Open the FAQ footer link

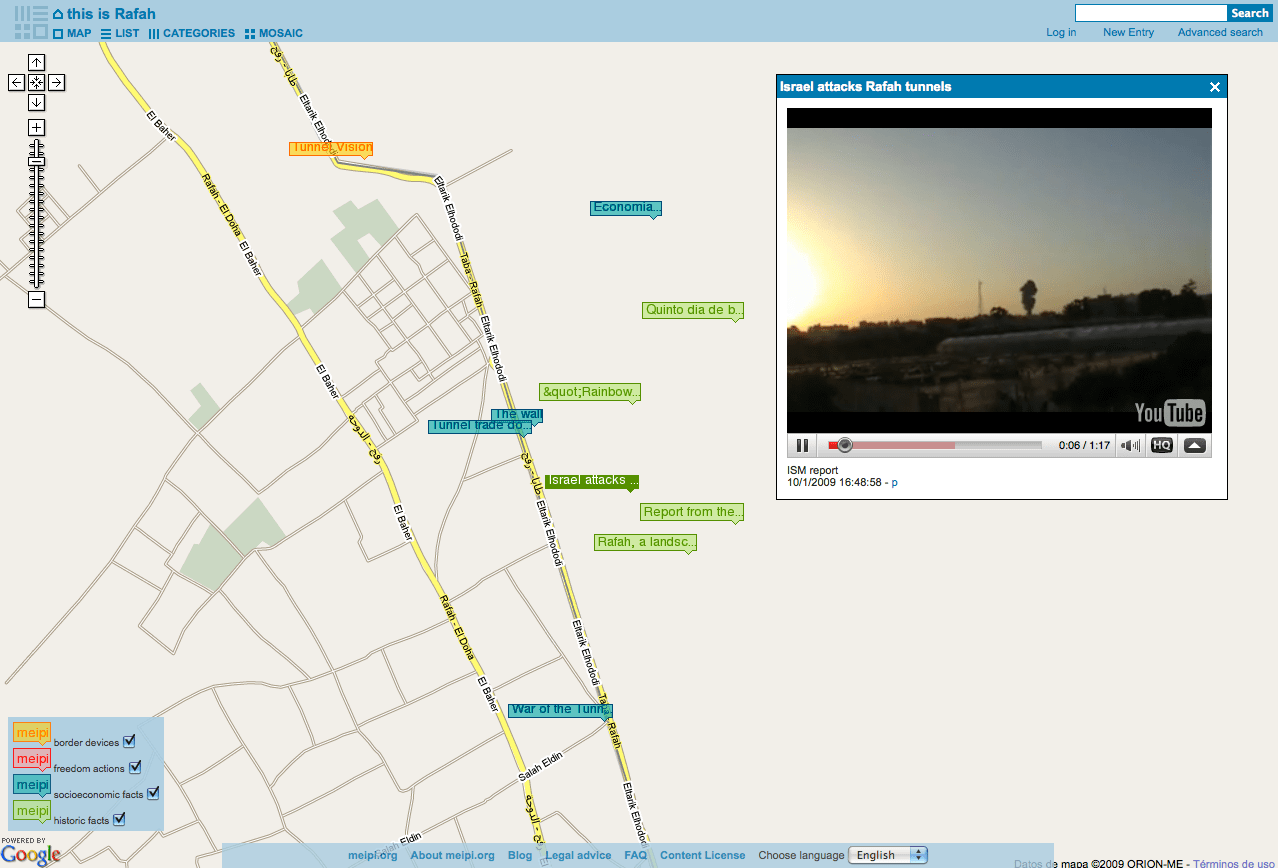click(x=636, y=855)
